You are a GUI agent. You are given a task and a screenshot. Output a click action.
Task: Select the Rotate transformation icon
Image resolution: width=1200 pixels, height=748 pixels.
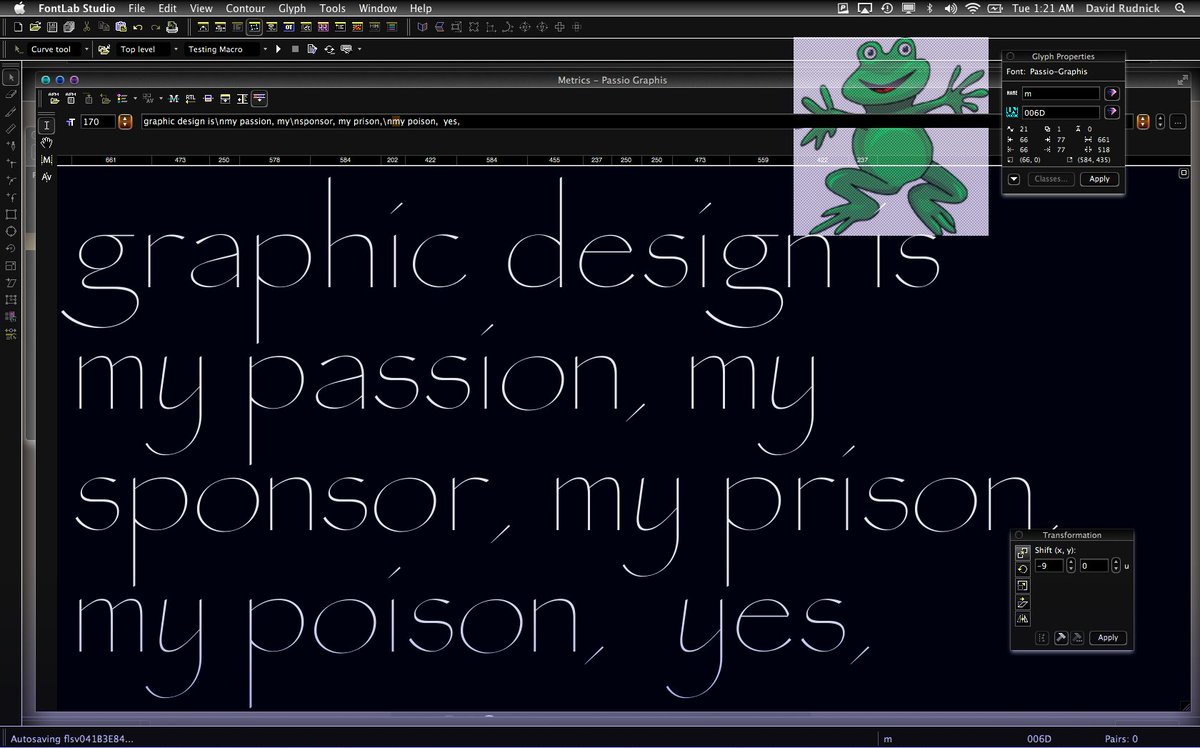pyautogui.click(x=1023, y=569)
